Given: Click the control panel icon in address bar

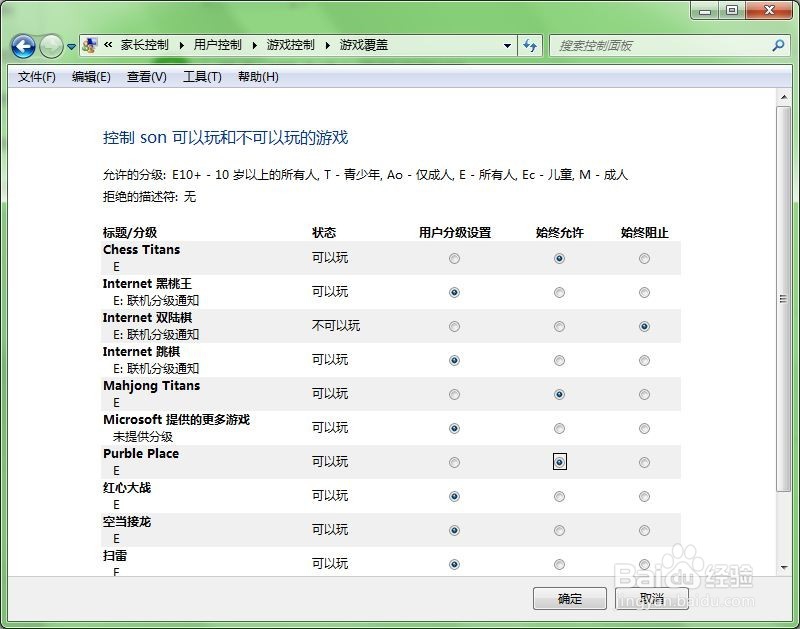Looking at the screenshot, I should click(x=90, y=45).
